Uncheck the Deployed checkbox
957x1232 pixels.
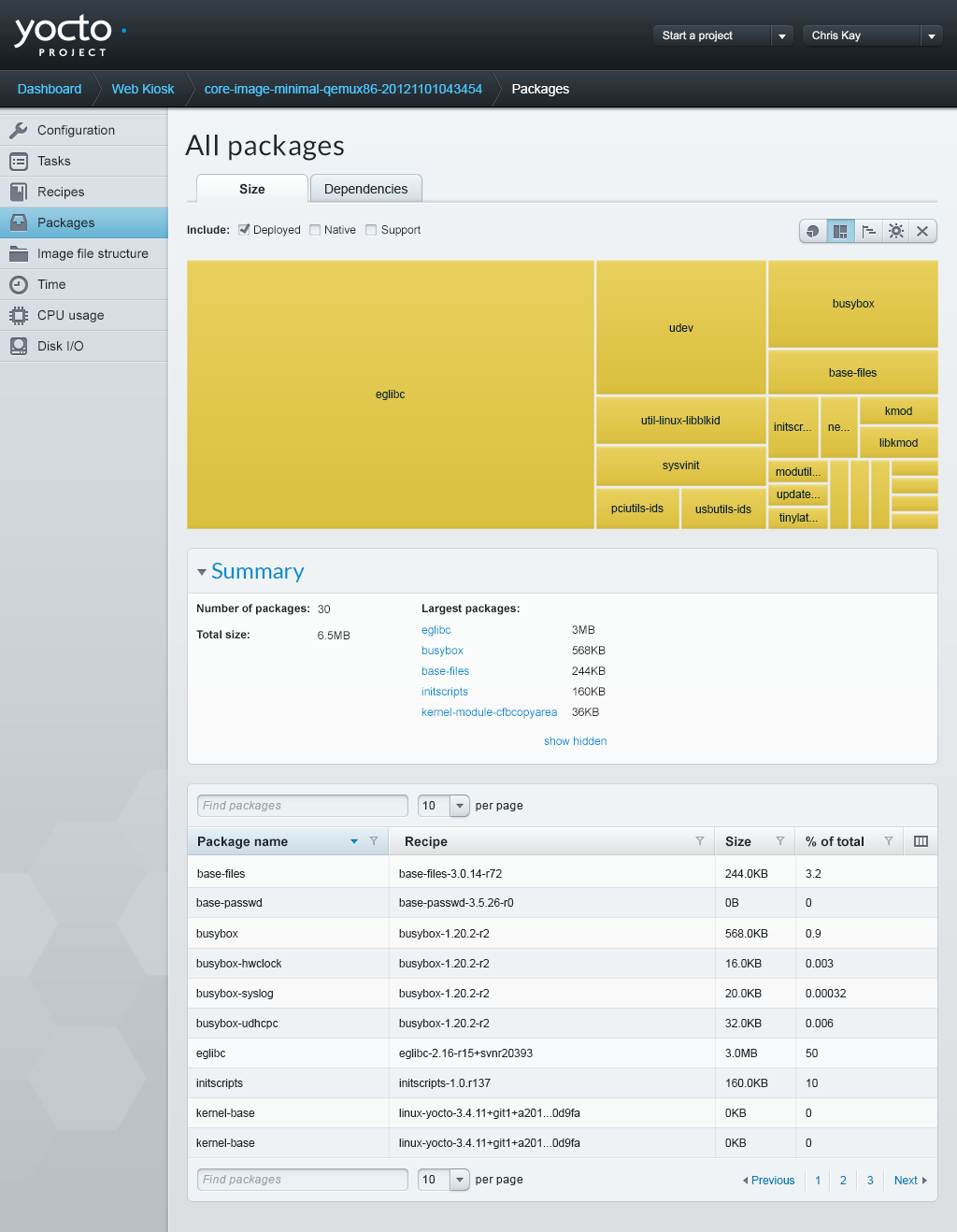pyautogui.click(x=244, y=230)
